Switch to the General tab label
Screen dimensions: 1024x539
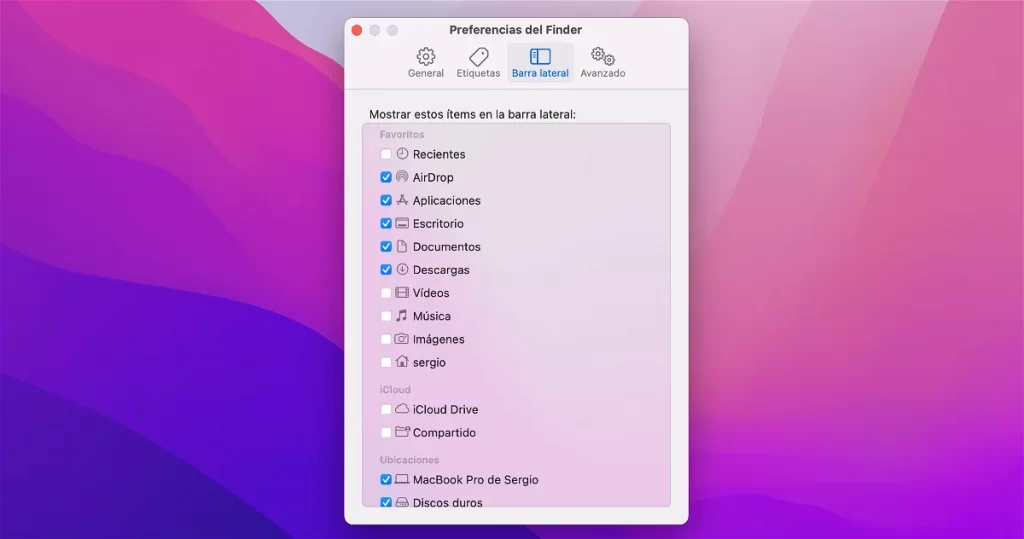(426, 73)
